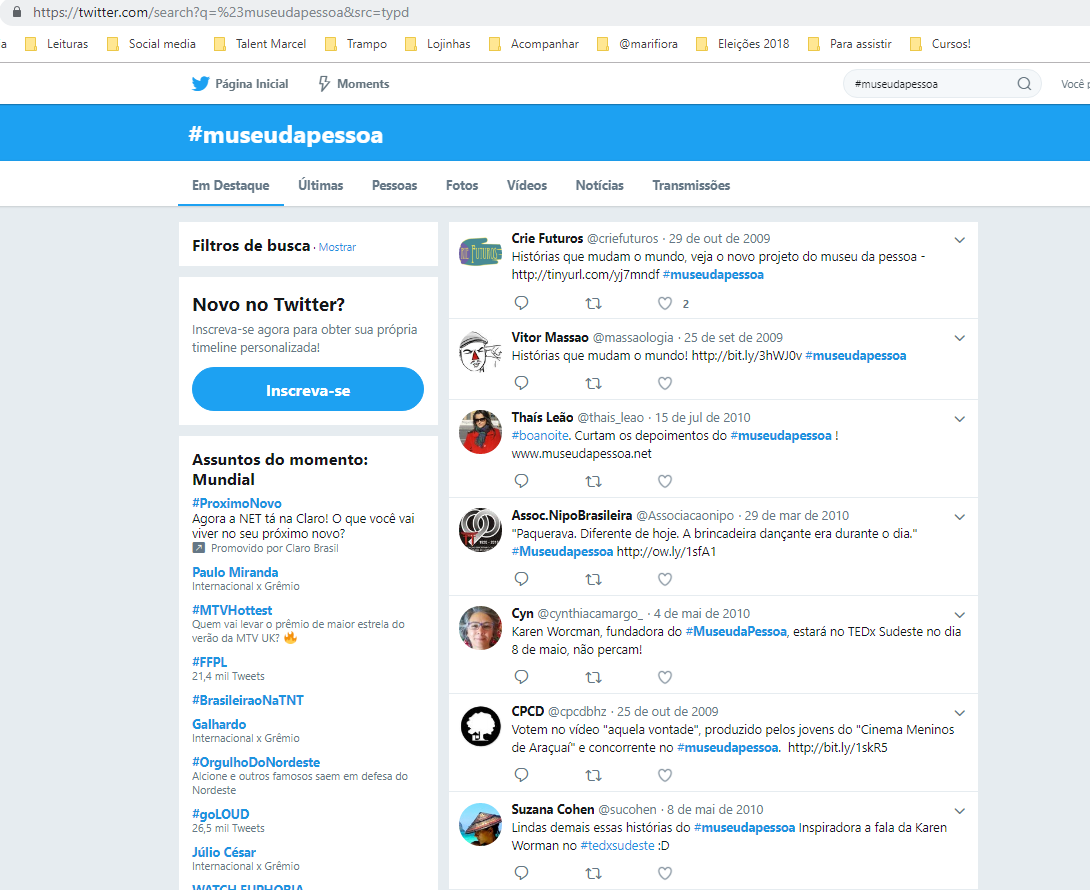Open the #goLOUD trending topic
Screen dimensions: 1090x890
pos(220,814)
